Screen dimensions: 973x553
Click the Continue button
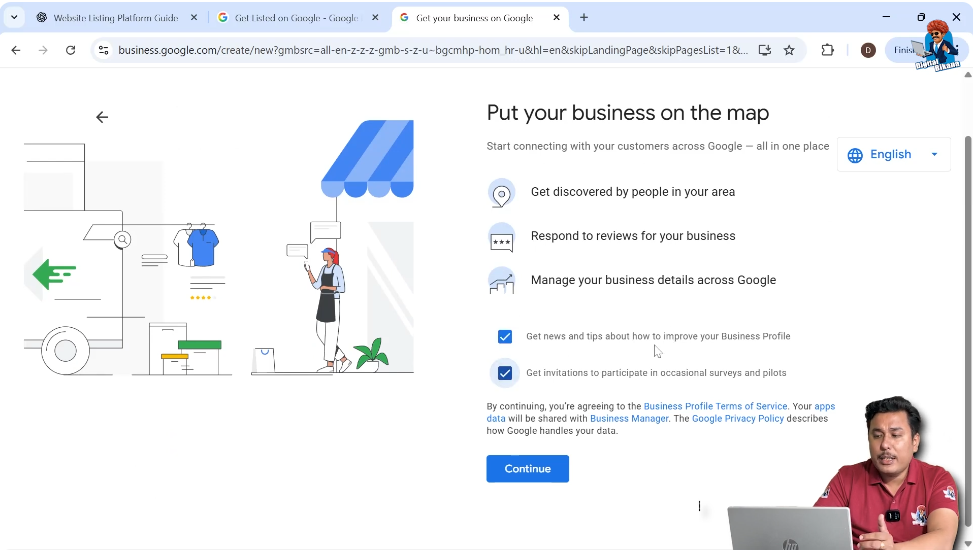(x=527, y=469)
